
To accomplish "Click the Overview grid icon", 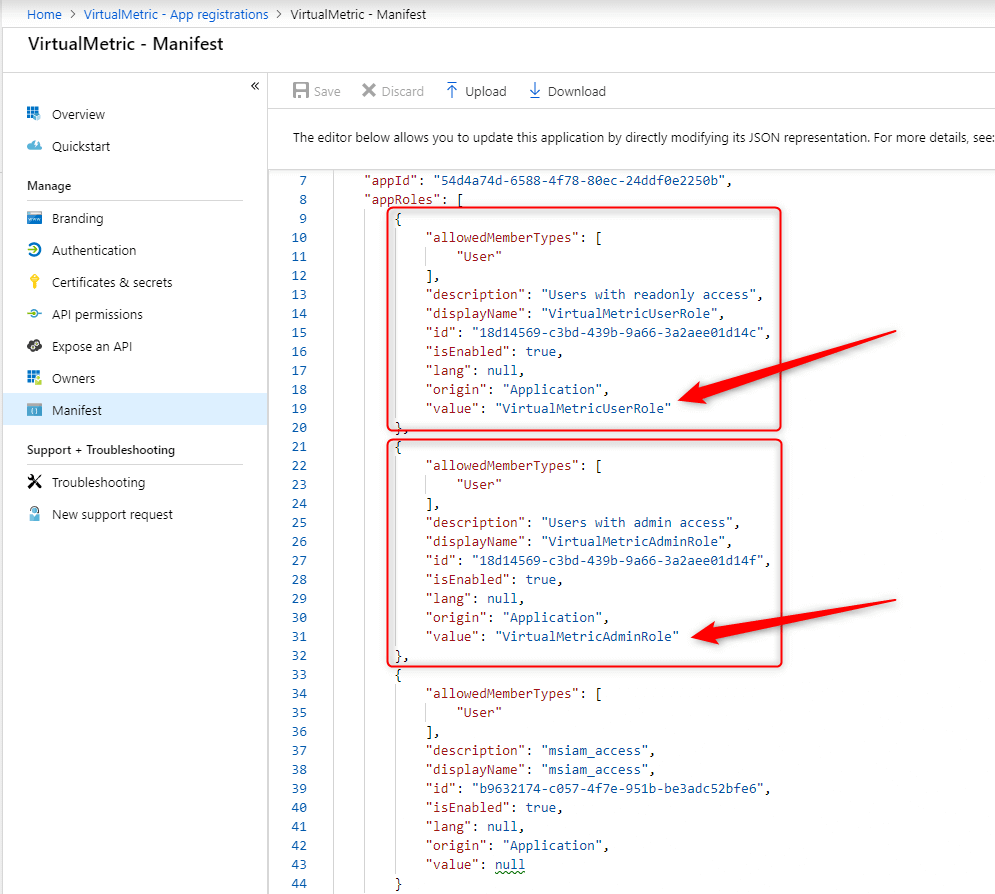I will coord(34,114).
